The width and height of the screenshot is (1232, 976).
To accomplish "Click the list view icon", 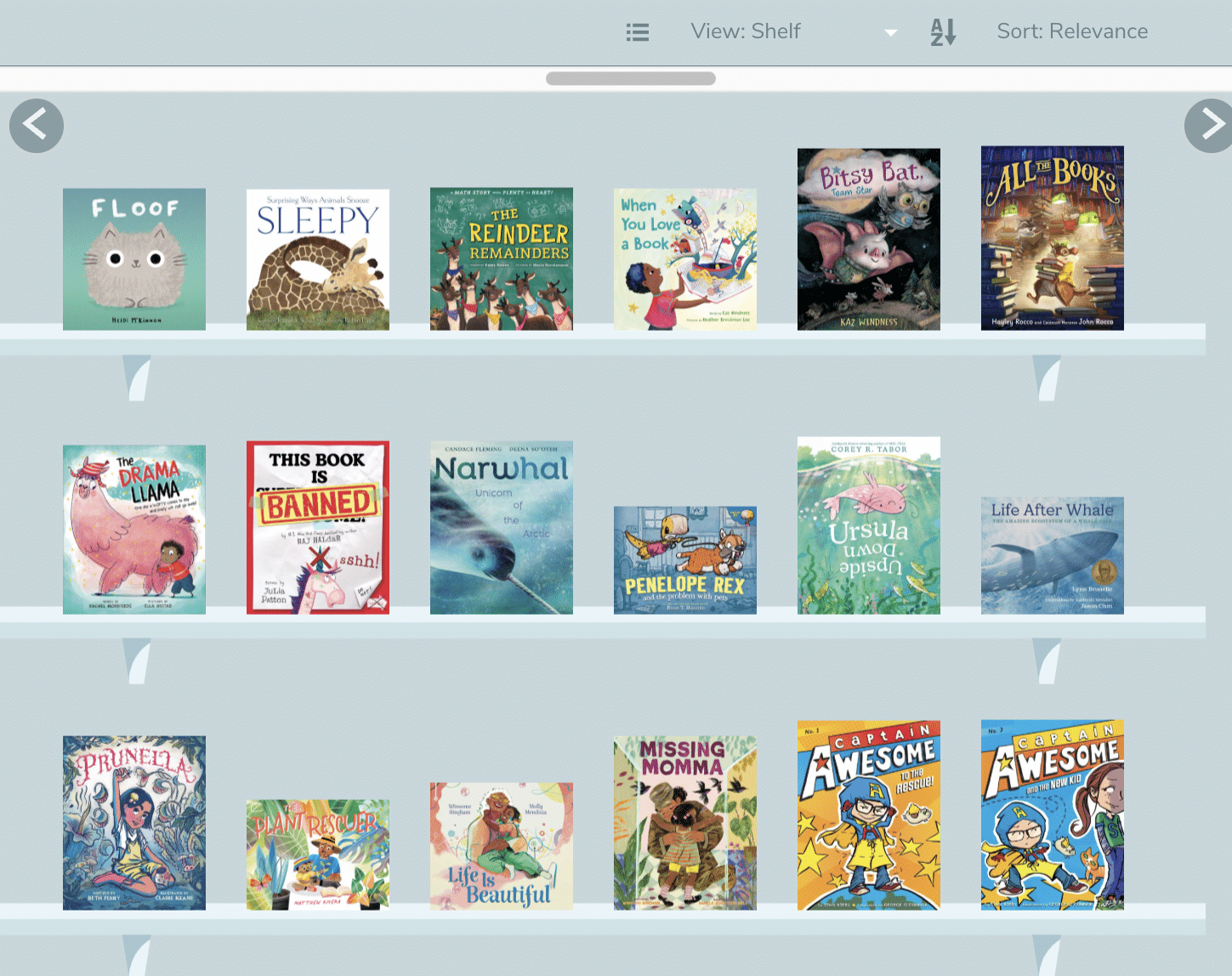I will click(638, 32).
